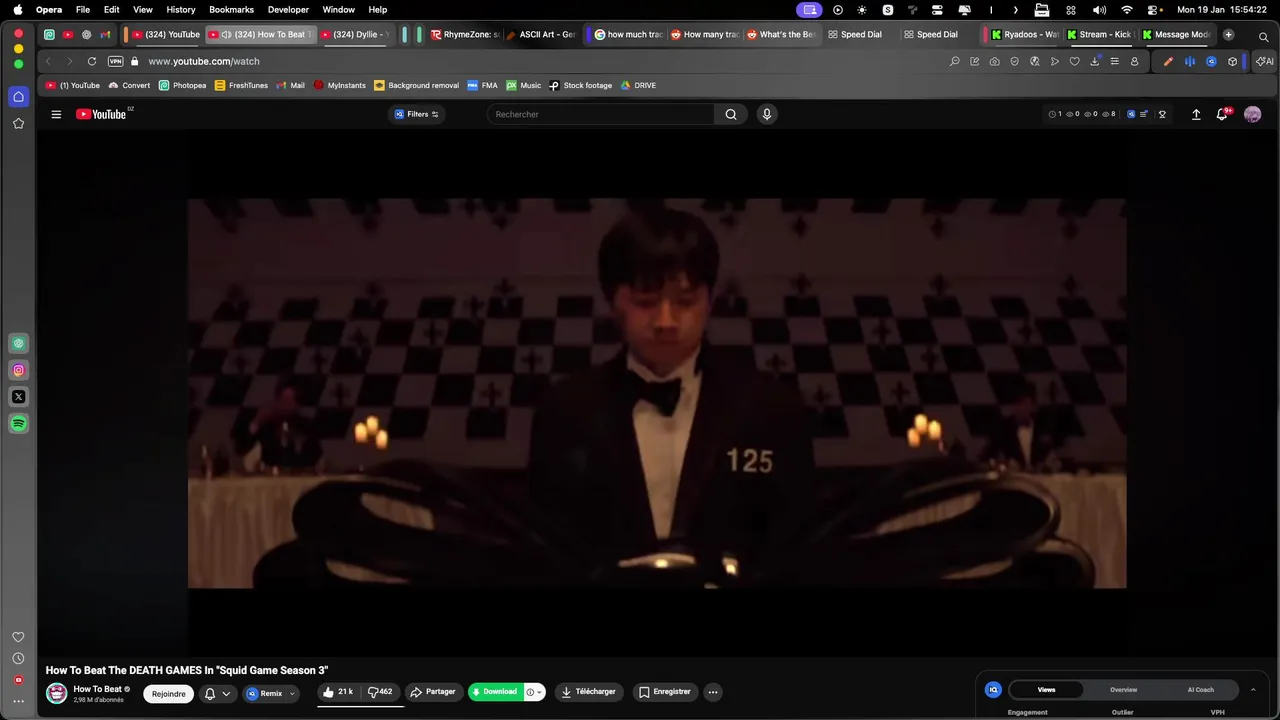Start voice search with the microphone icon

click(x=767, y=114)
